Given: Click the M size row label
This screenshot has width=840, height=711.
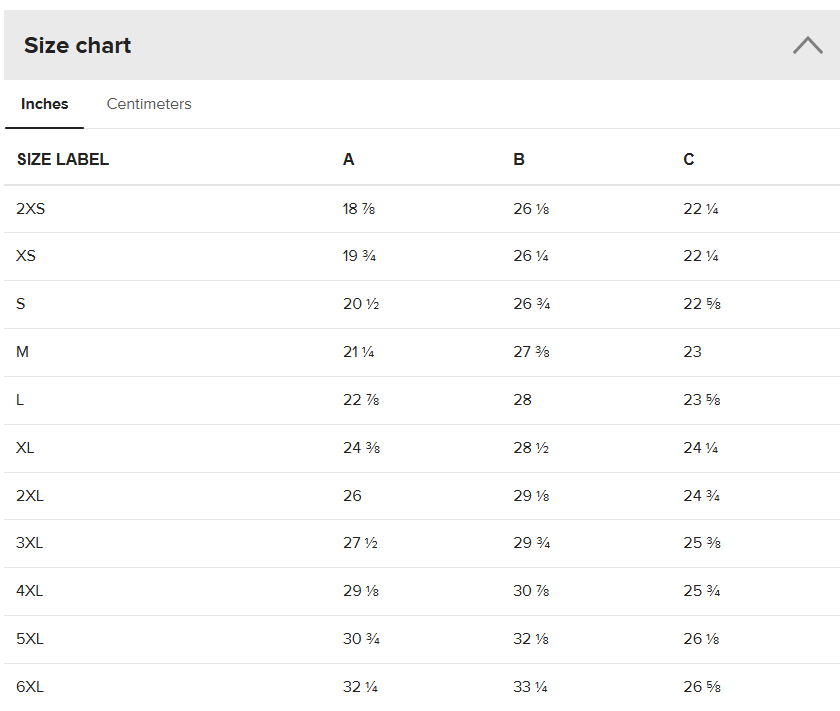Looking at the screenshot, I should tap(23, 352).
